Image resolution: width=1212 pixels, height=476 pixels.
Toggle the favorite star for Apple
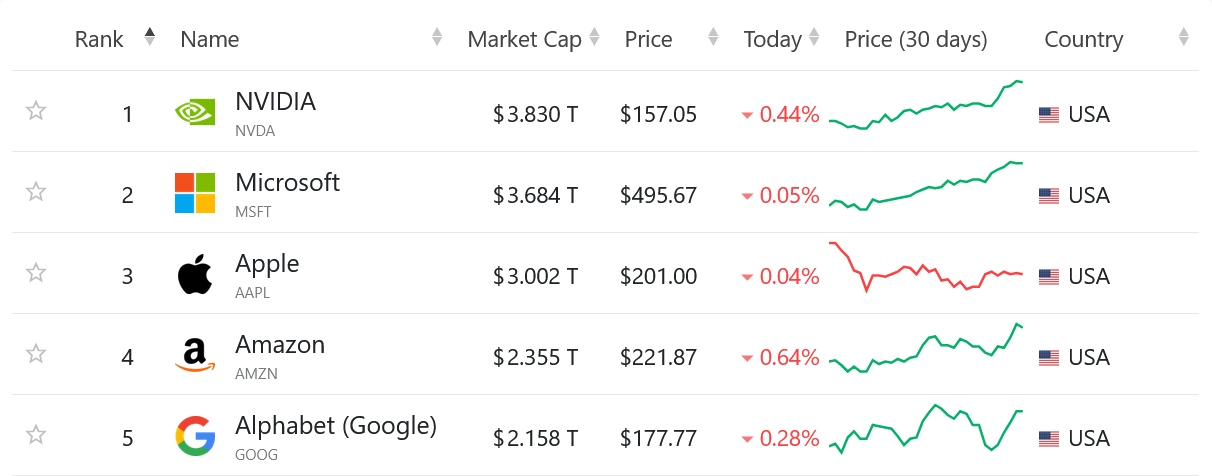pyautogui.click(x=36, y=273)
